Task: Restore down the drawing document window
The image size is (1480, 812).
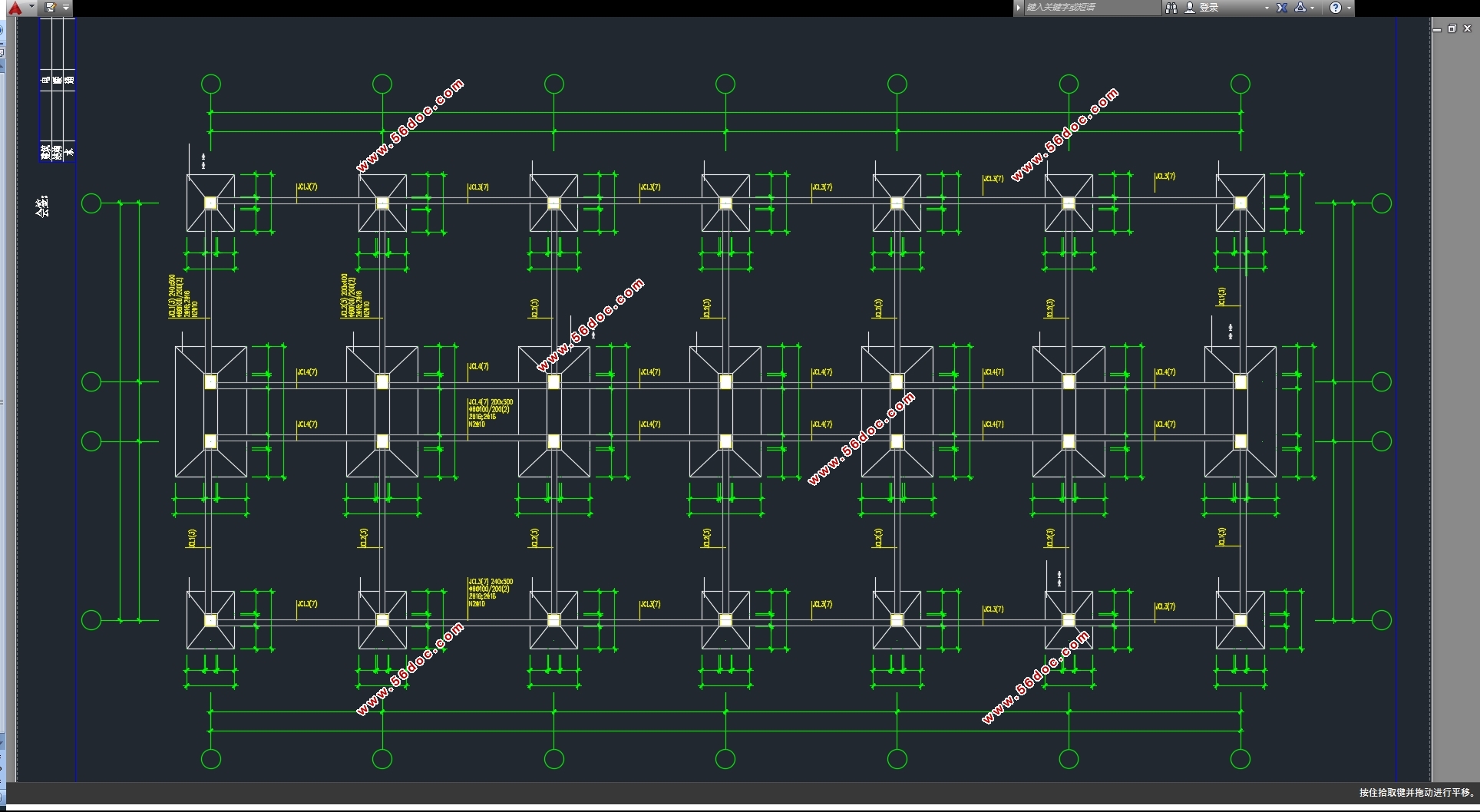Action: pyautogui.click(x=1452, y=29)
